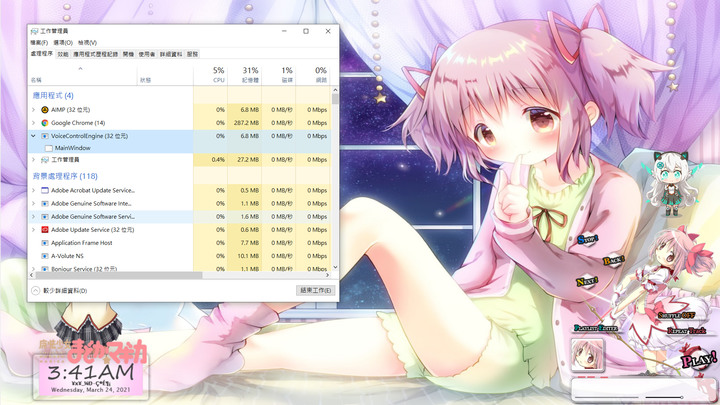This screenshot has width=720, height=405.
Task: Click the music widget seek progress bar
Action: click(x=606, y=397)
